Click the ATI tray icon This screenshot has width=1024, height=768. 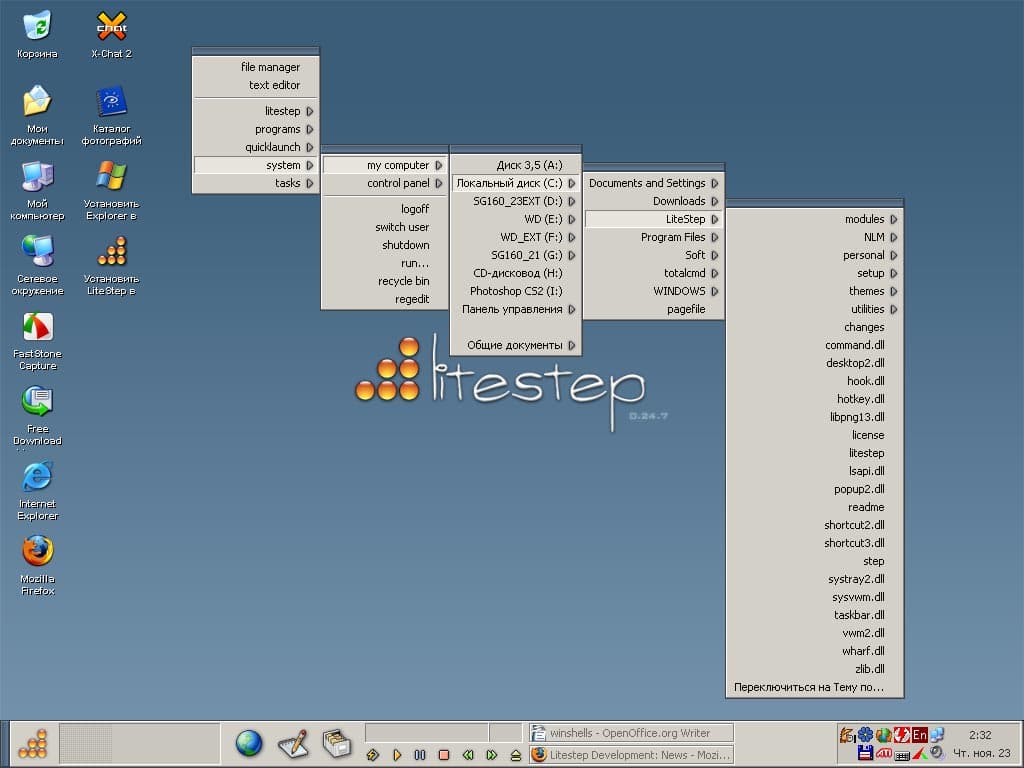point(884,753)
